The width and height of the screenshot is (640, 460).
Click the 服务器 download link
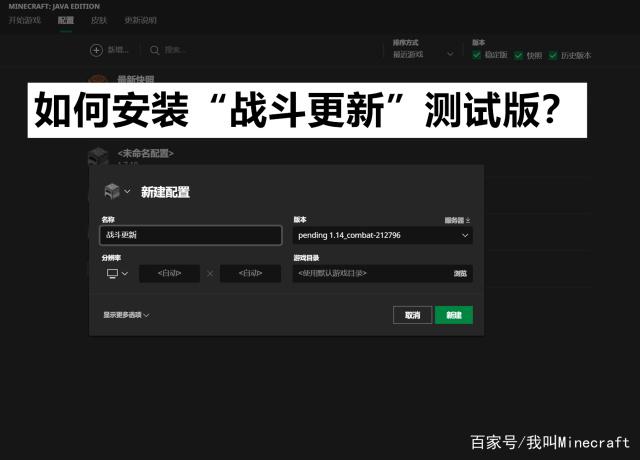click(x=457, y=220)
